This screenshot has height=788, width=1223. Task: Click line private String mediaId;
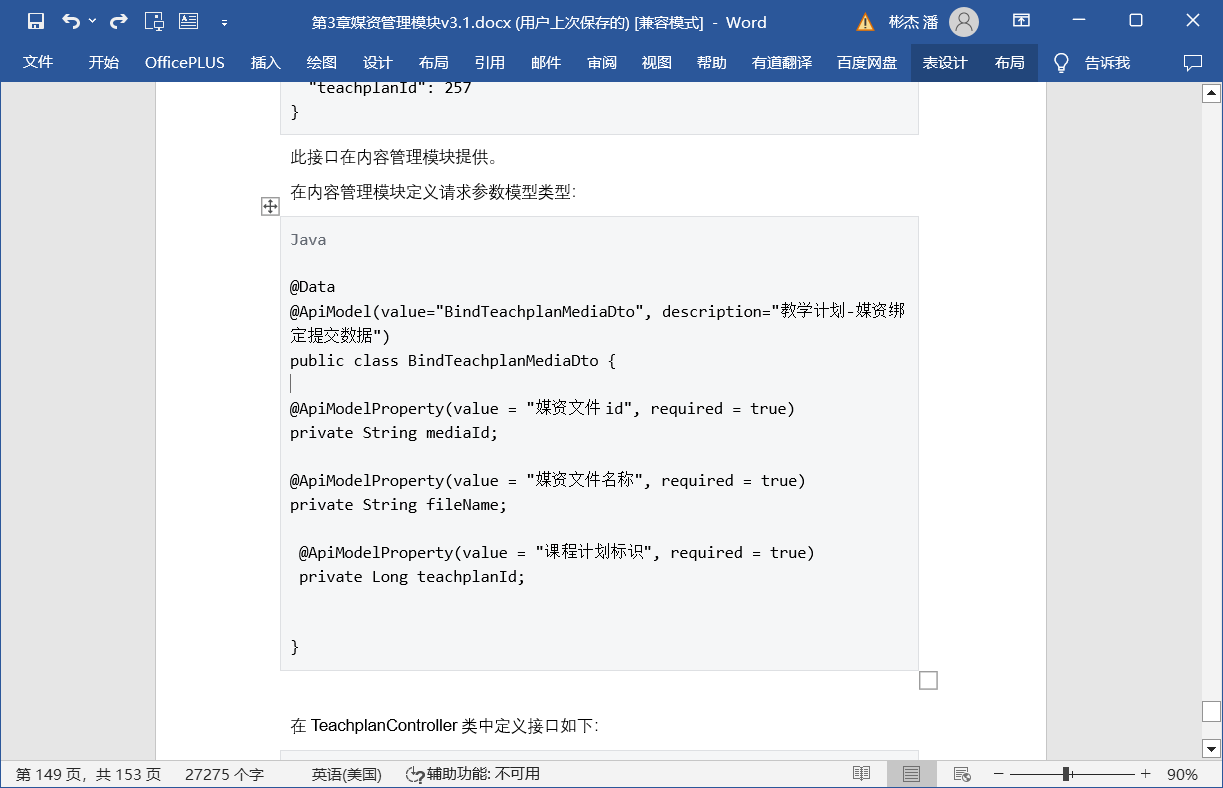[394, 433]
